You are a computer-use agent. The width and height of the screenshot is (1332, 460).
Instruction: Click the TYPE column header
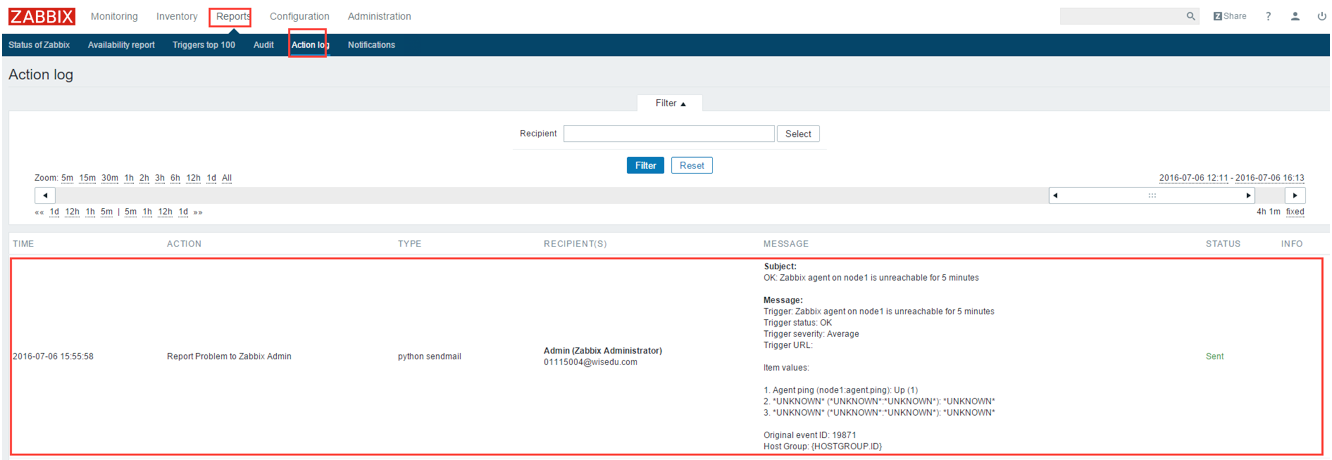[410, 244]
